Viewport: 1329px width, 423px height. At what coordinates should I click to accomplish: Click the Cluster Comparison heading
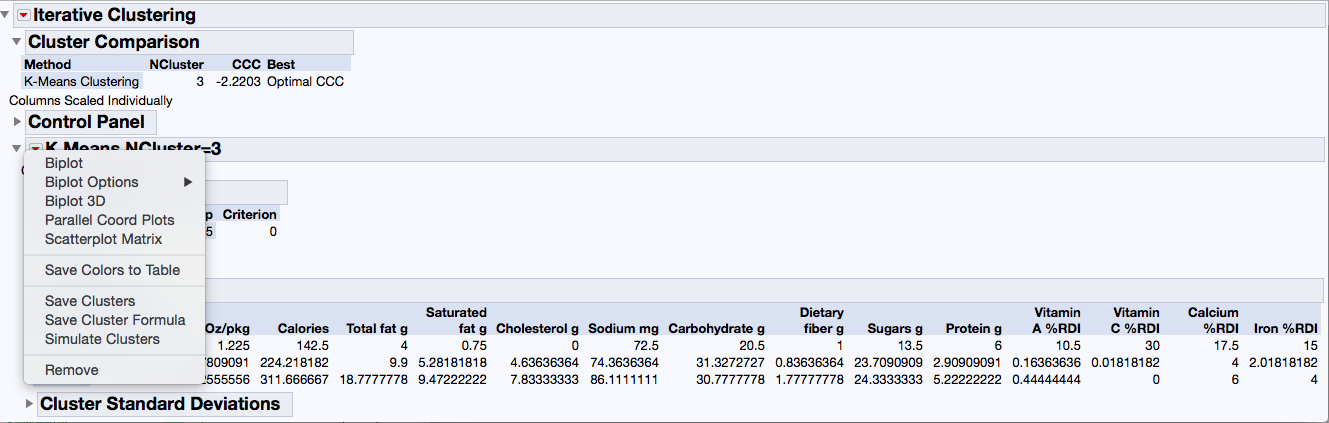[114, 42]
